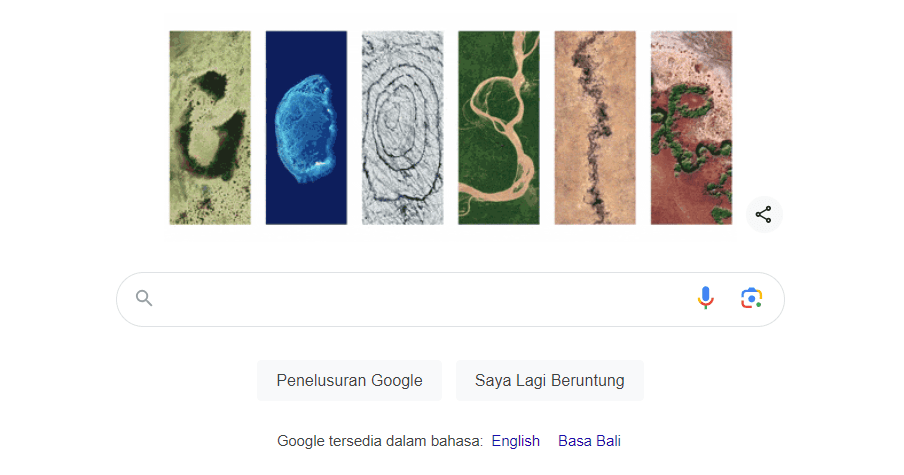
Task: Open the tan desert crack doodle panel
Action: pyautogui.click(x=595, y=127)
